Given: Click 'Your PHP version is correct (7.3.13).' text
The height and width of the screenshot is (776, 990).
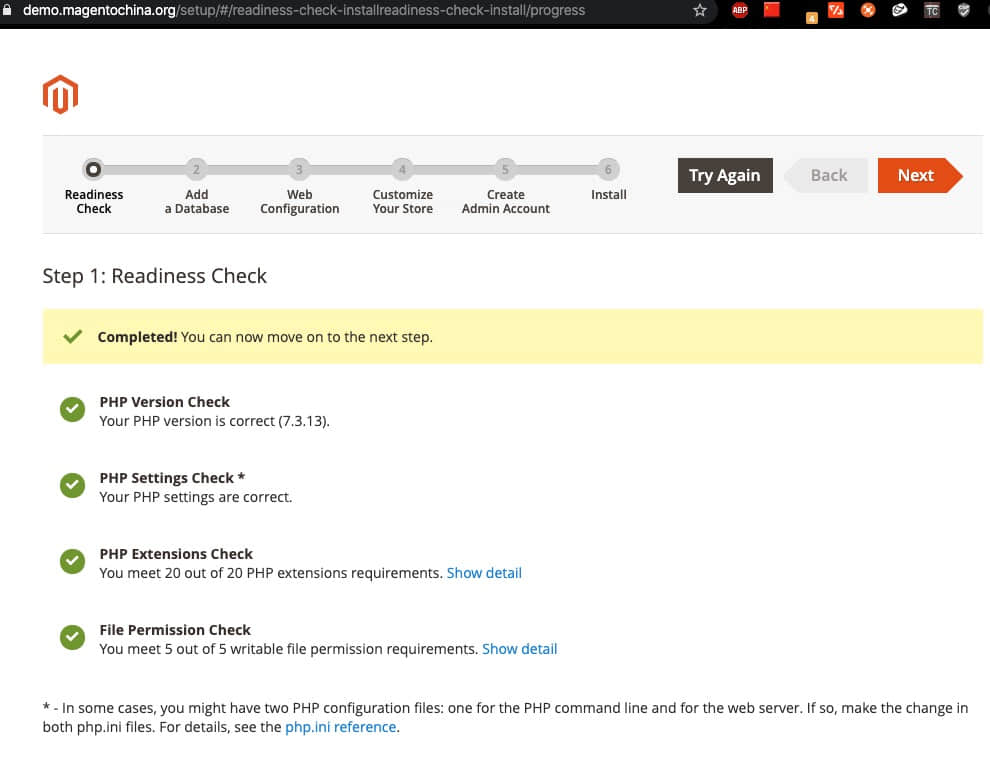Looking at the screenshot, I should pyautogui.click(x=215, y=421).
